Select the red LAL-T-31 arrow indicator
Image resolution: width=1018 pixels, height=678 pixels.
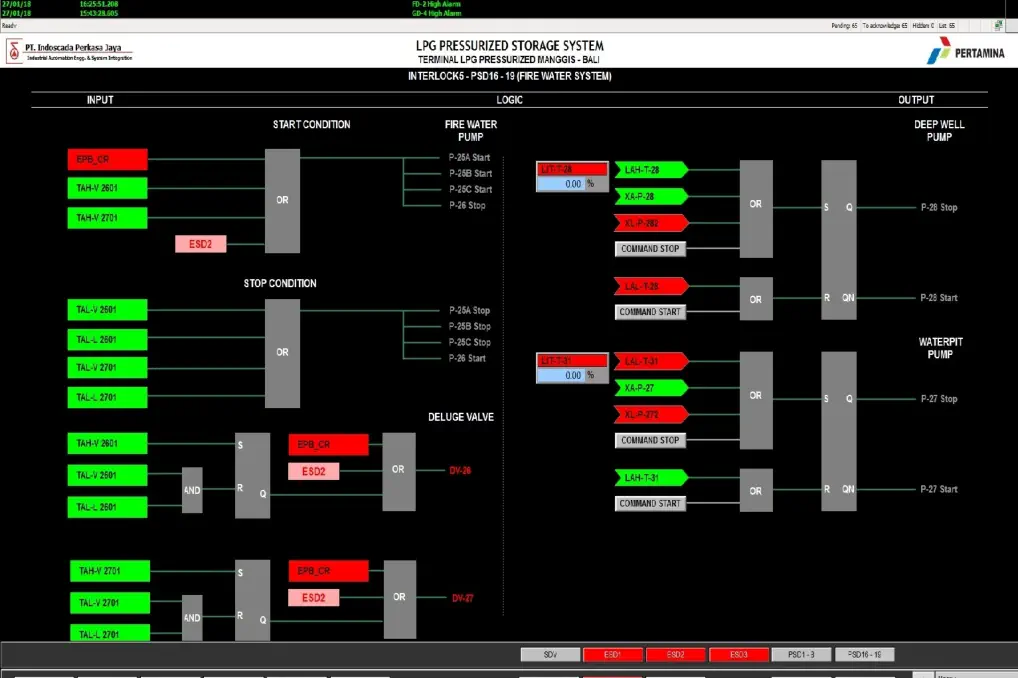[x=648, y=361]
